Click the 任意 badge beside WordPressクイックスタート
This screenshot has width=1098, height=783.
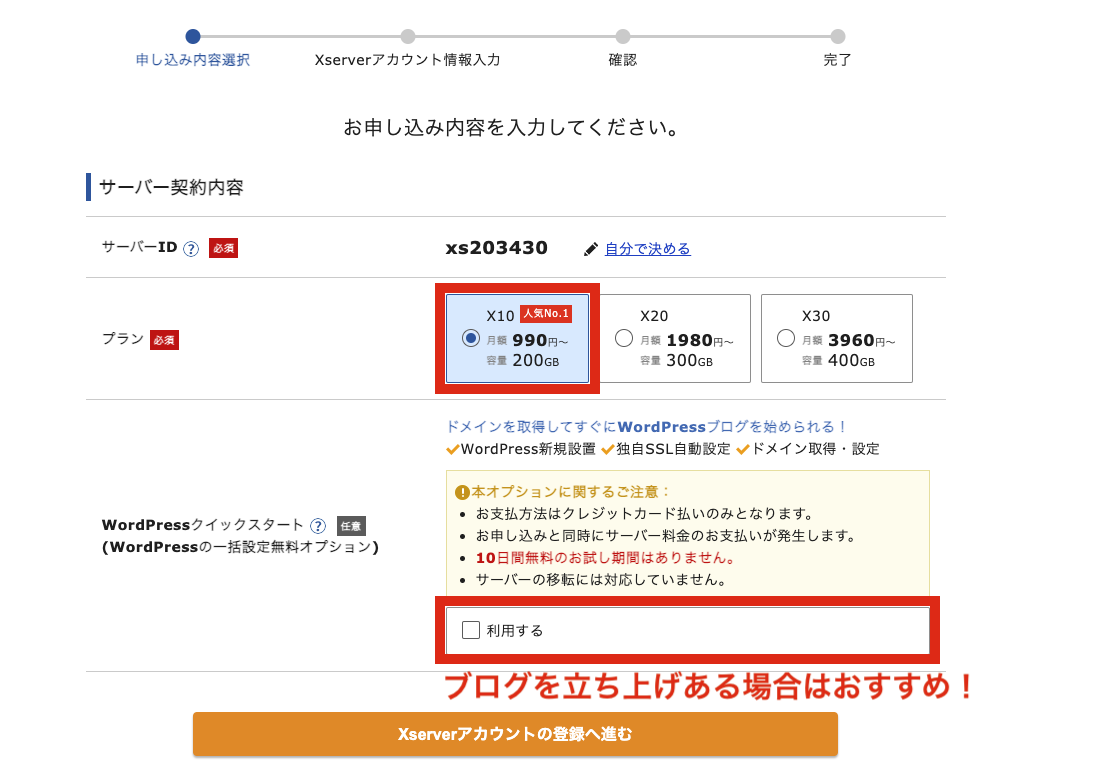point(351,526)
